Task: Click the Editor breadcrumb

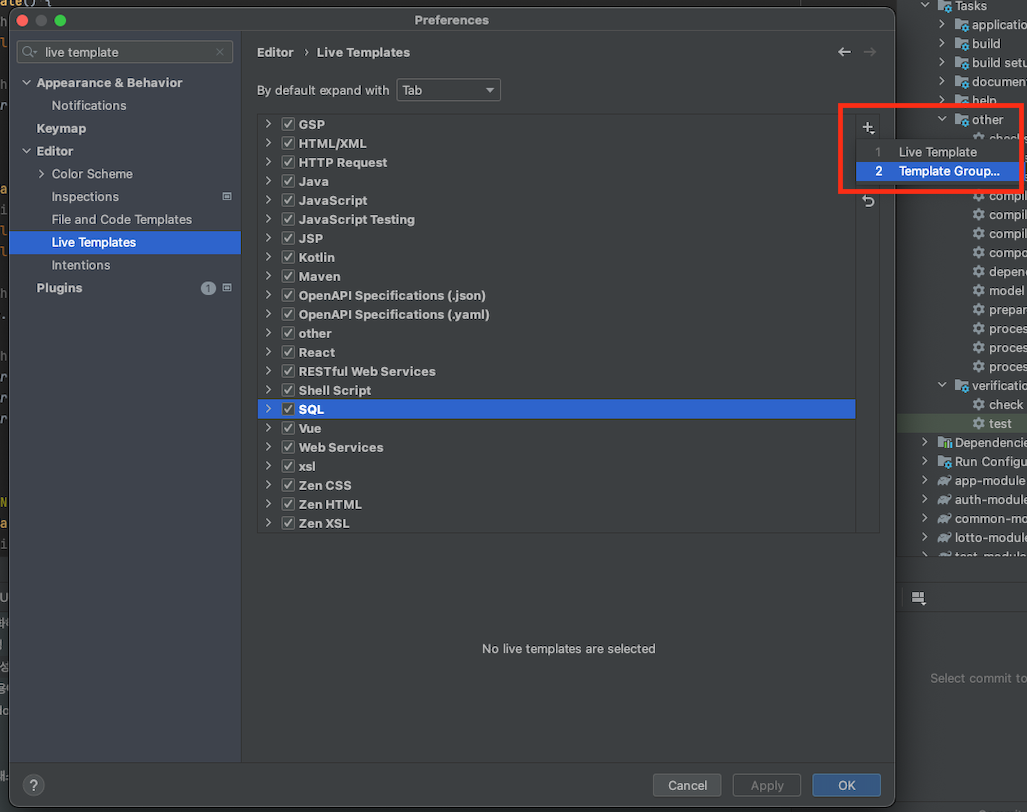Action: click(275, 52)
